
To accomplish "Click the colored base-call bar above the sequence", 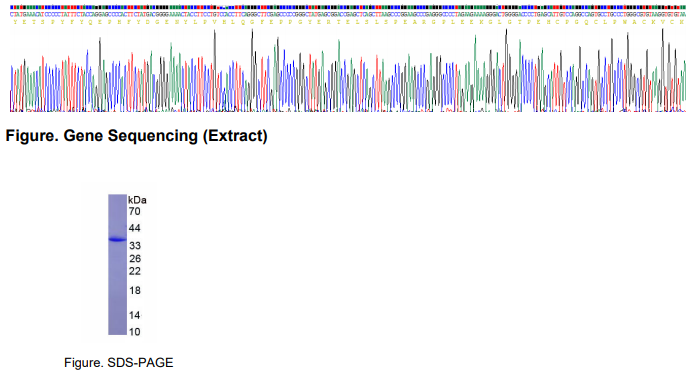I will coord(347,8).
